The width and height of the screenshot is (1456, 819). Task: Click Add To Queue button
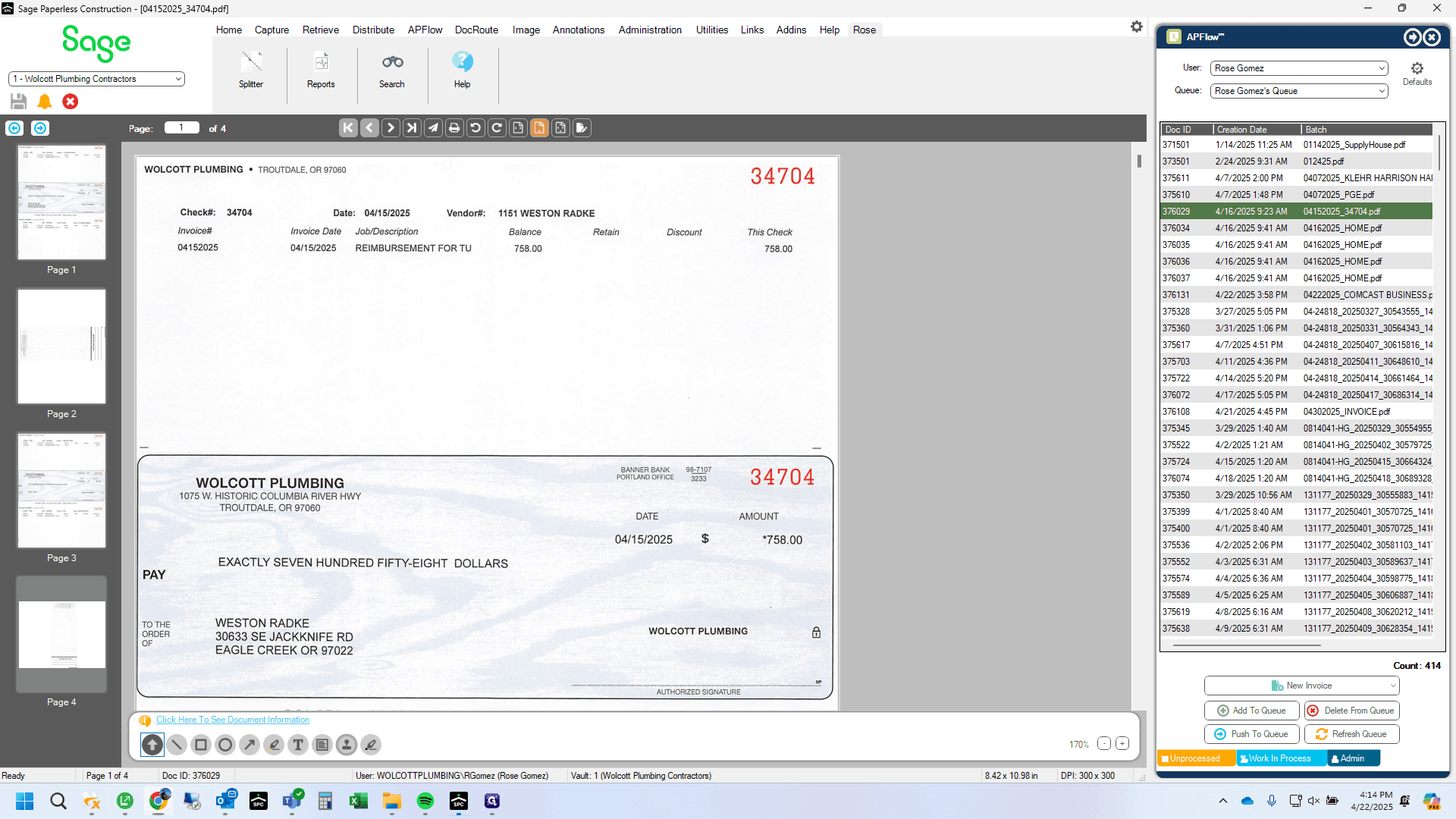pyautogui.click(x=1252, y=711)
